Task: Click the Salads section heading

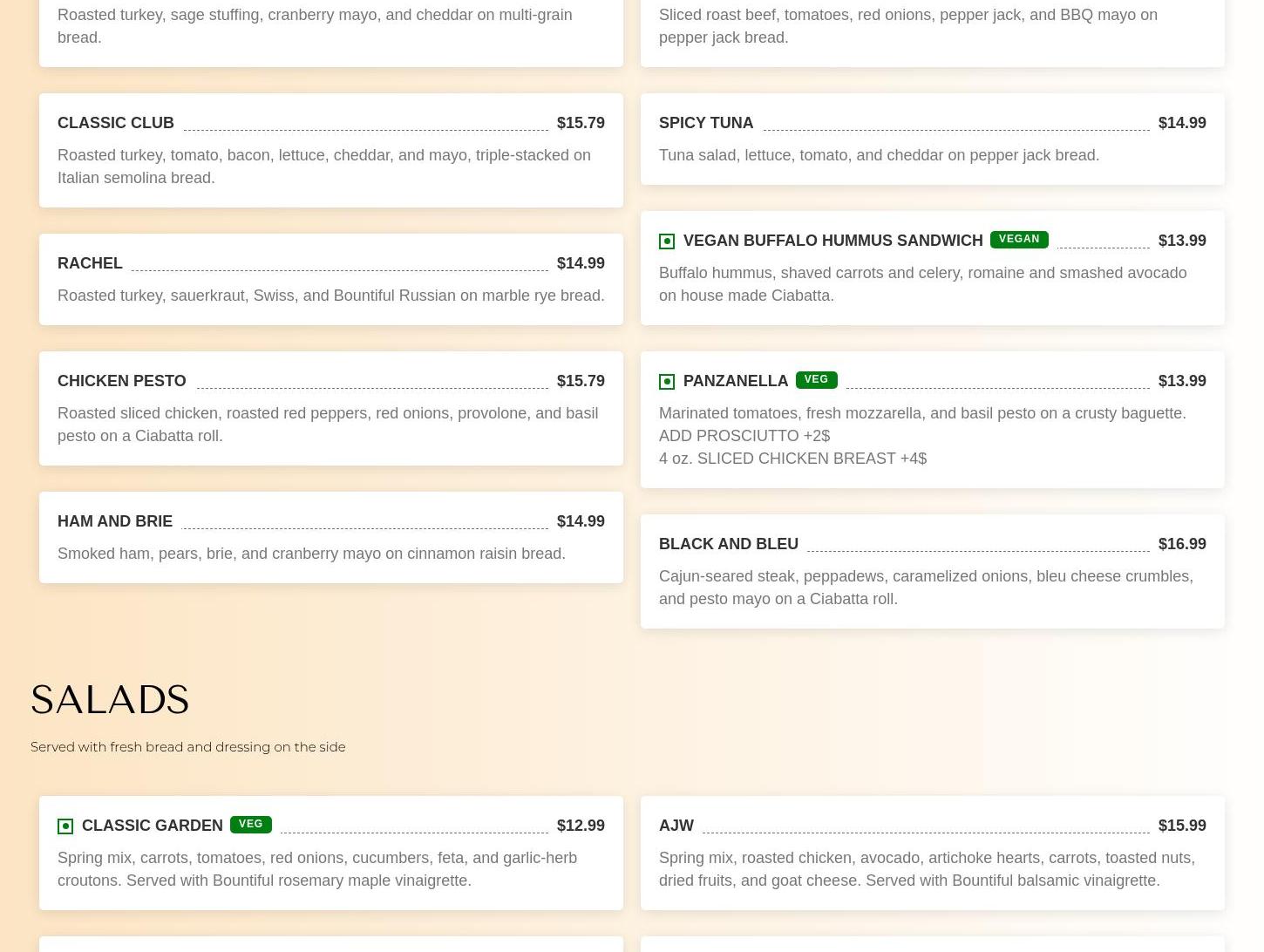Action: pyautogui.click(x=110, y=700)
